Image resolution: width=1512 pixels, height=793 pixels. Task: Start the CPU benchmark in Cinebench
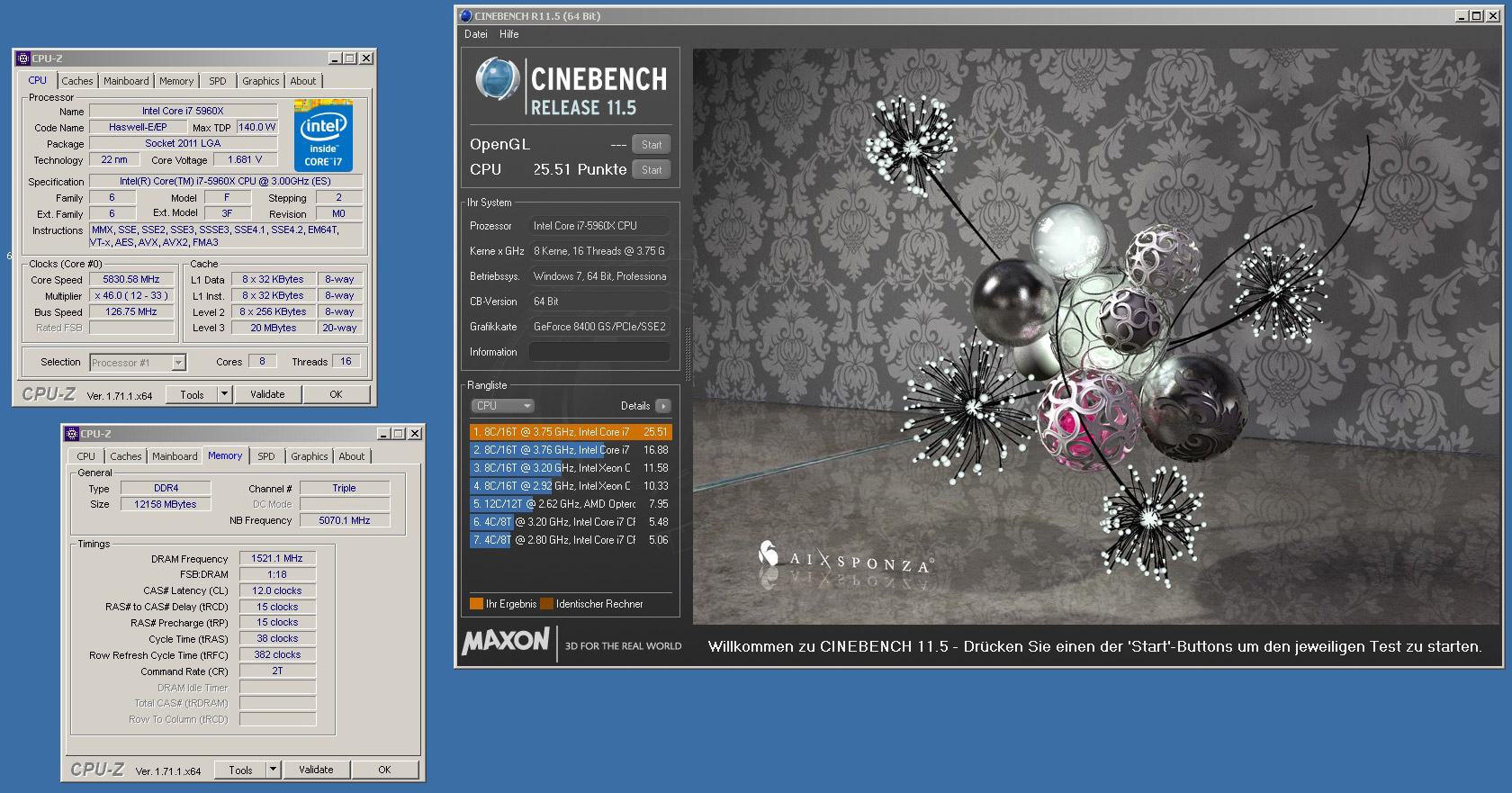652,170
